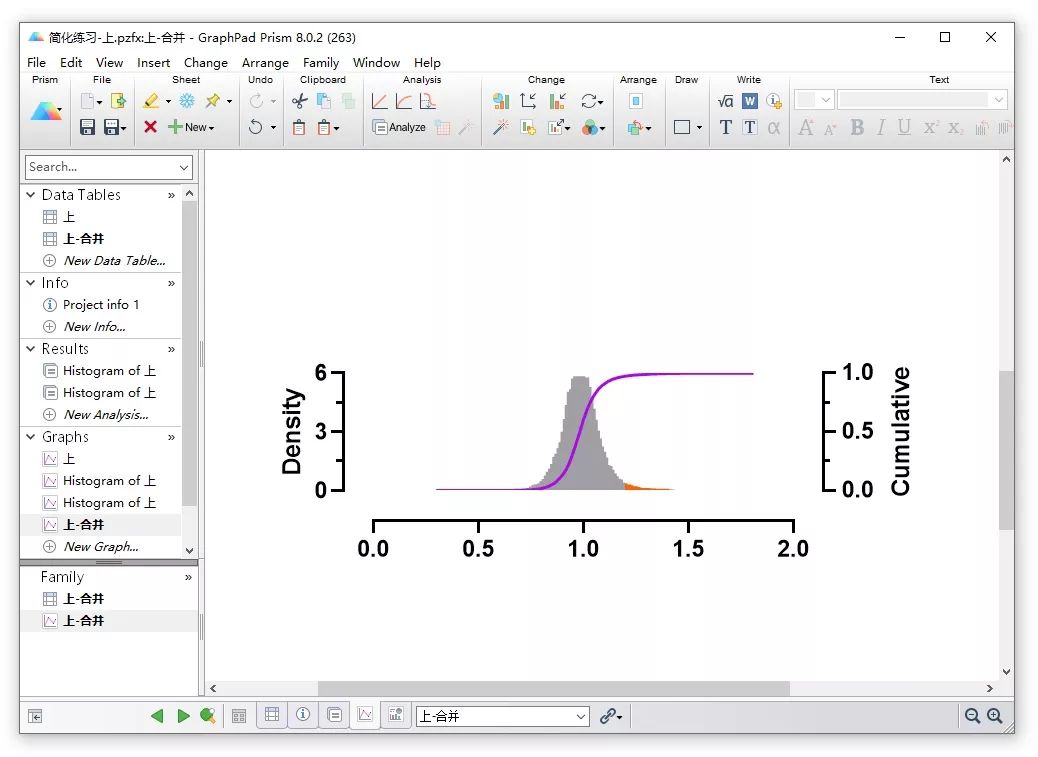Click New Analysis link
The width and height of the screenshot is (1038, 757).
pyautogui.click(x=106, y=415)
